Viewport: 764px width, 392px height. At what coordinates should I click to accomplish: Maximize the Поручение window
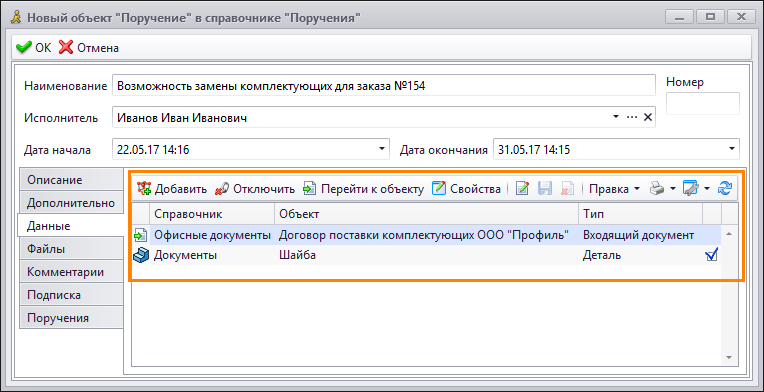(711, 17)
